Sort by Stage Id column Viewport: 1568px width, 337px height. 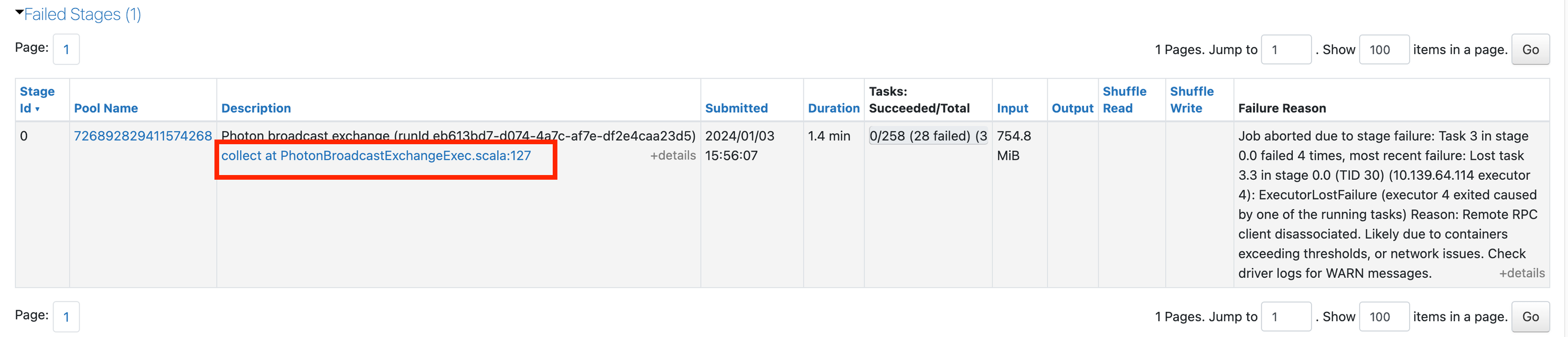coord(37,100)
